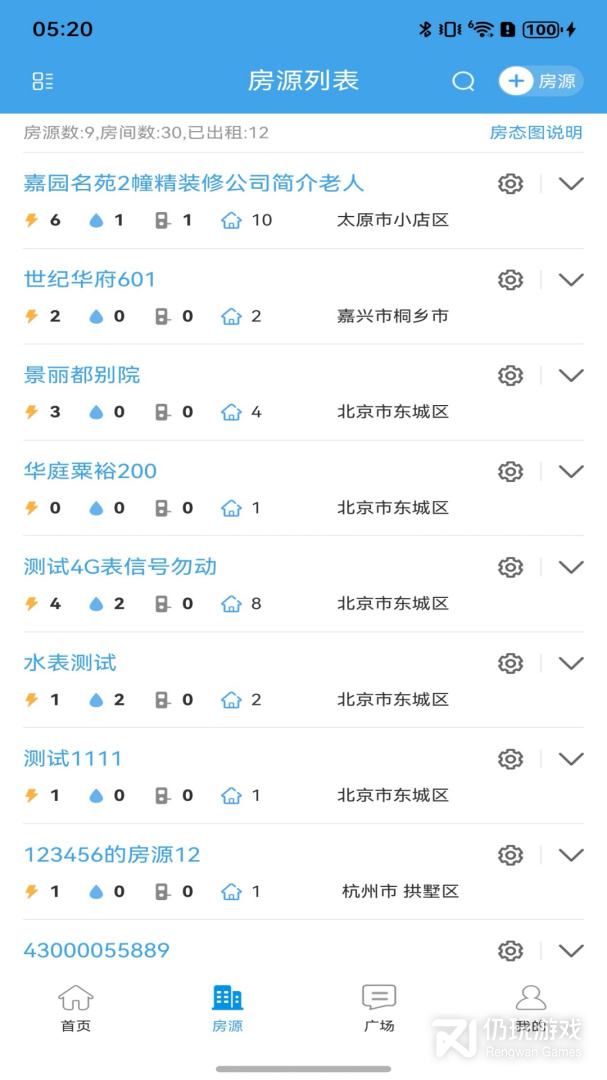607x1080 pixels.
Task: Open settings gear for 嘉园名苑2幢精装修公司简介老人
Action: (x=510, y=183)
